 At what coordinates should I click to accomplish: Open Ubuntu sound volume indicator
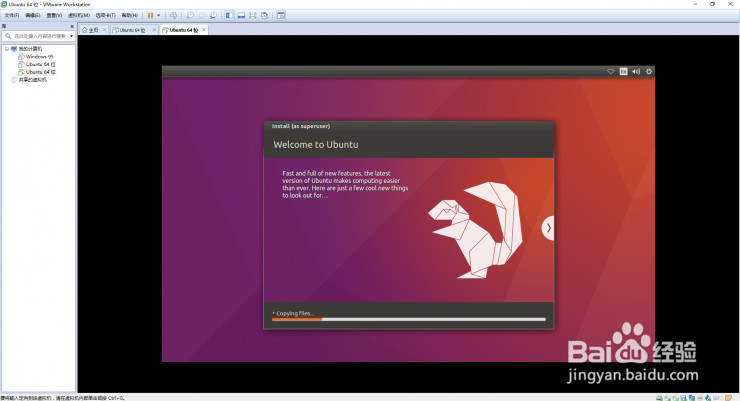point(636,71)
